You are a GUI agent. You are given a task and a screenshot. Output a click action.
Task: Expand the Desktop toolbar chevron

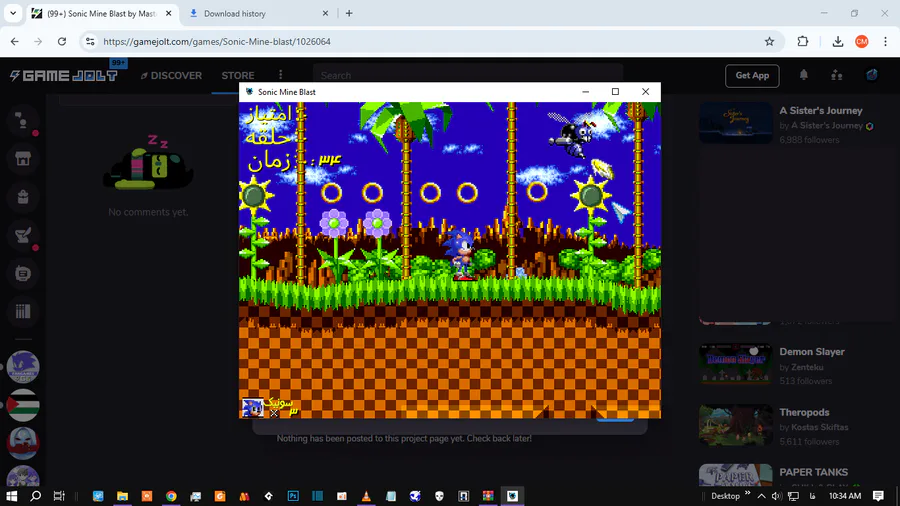click(747, 493)
